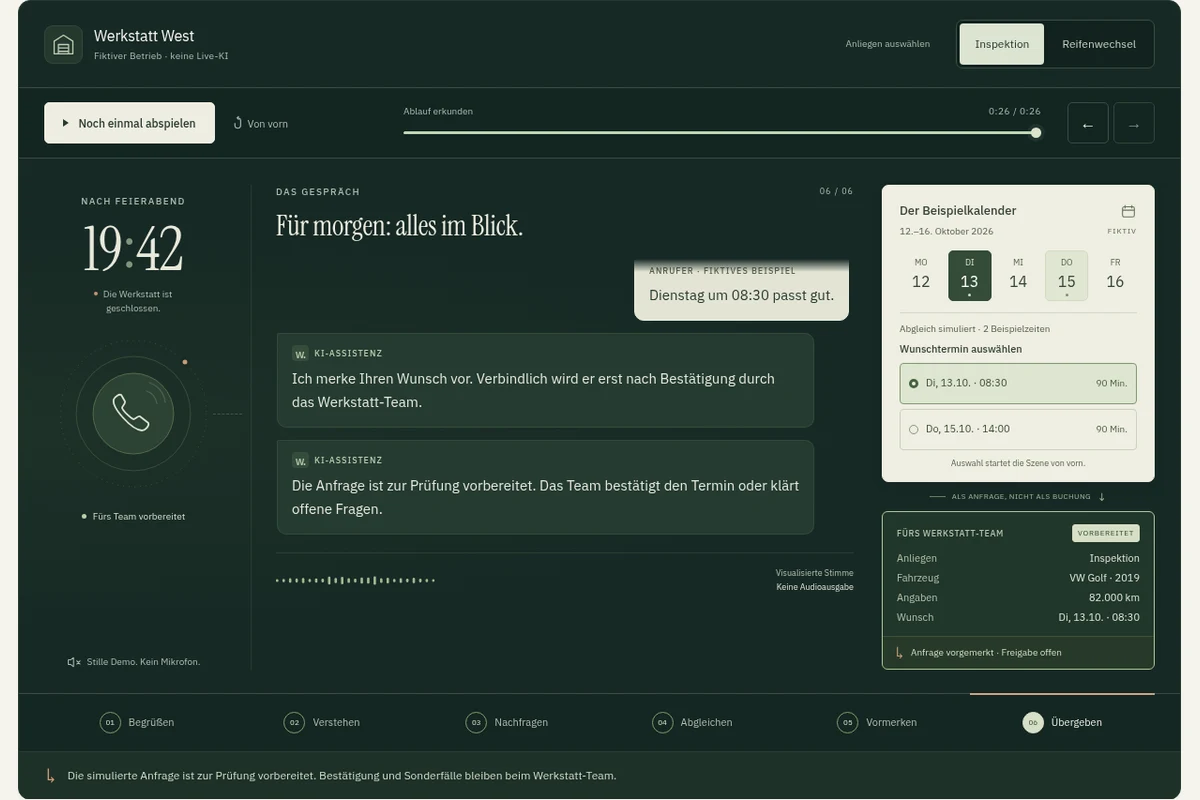The width and height of the screenshot is (1200, 800).
Task: Click the VORBEREITET status badge
Action: [1105, 533]
